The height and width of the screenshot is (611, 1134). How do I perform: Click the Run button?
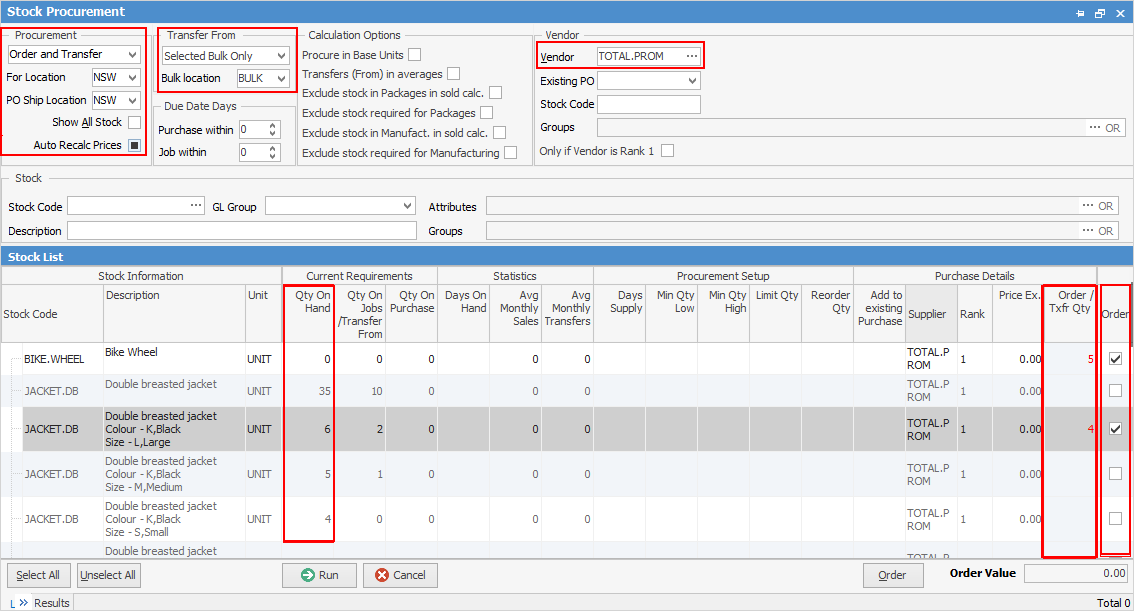coord(319,575)
